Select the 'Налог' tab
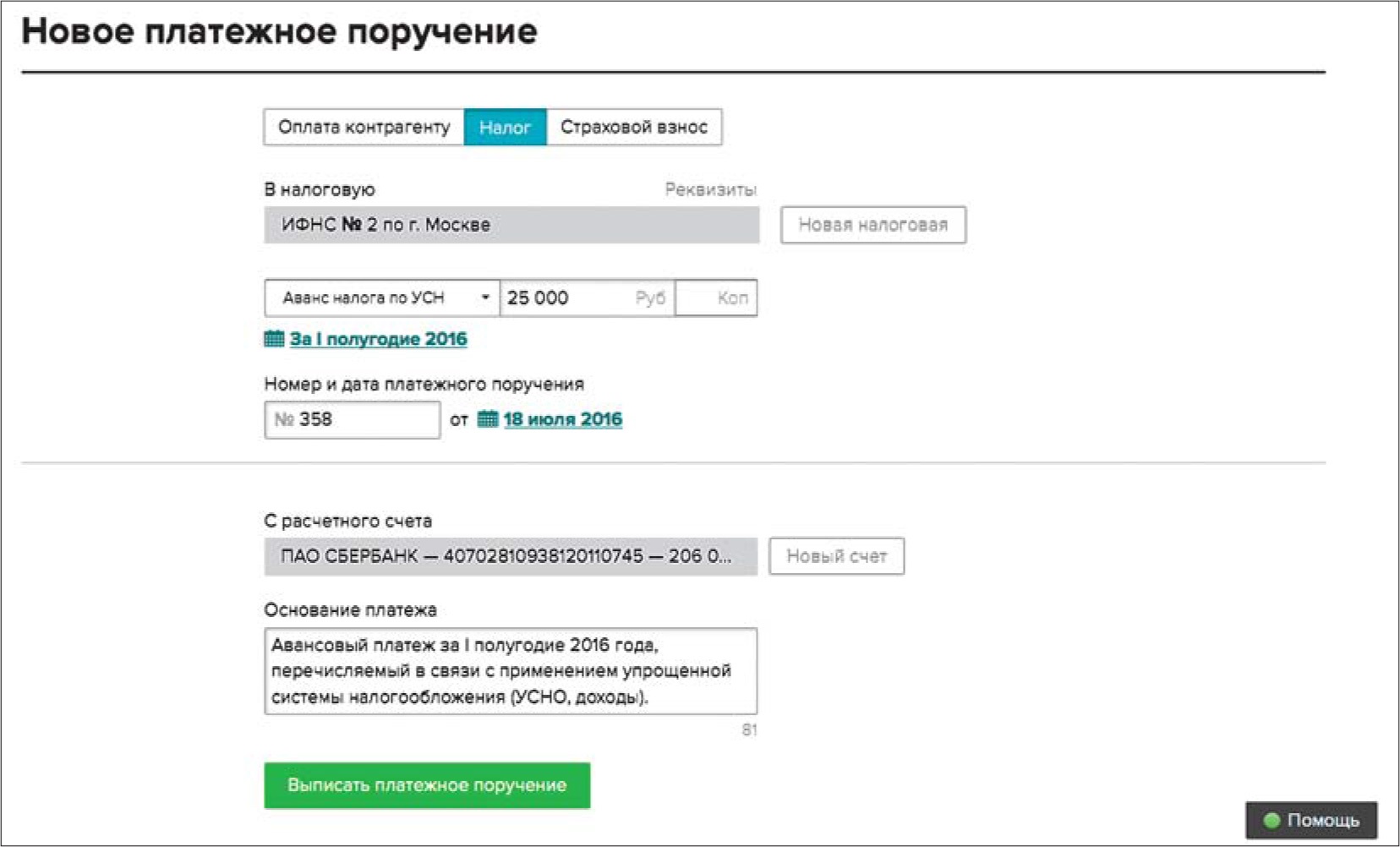 (505, 127)
